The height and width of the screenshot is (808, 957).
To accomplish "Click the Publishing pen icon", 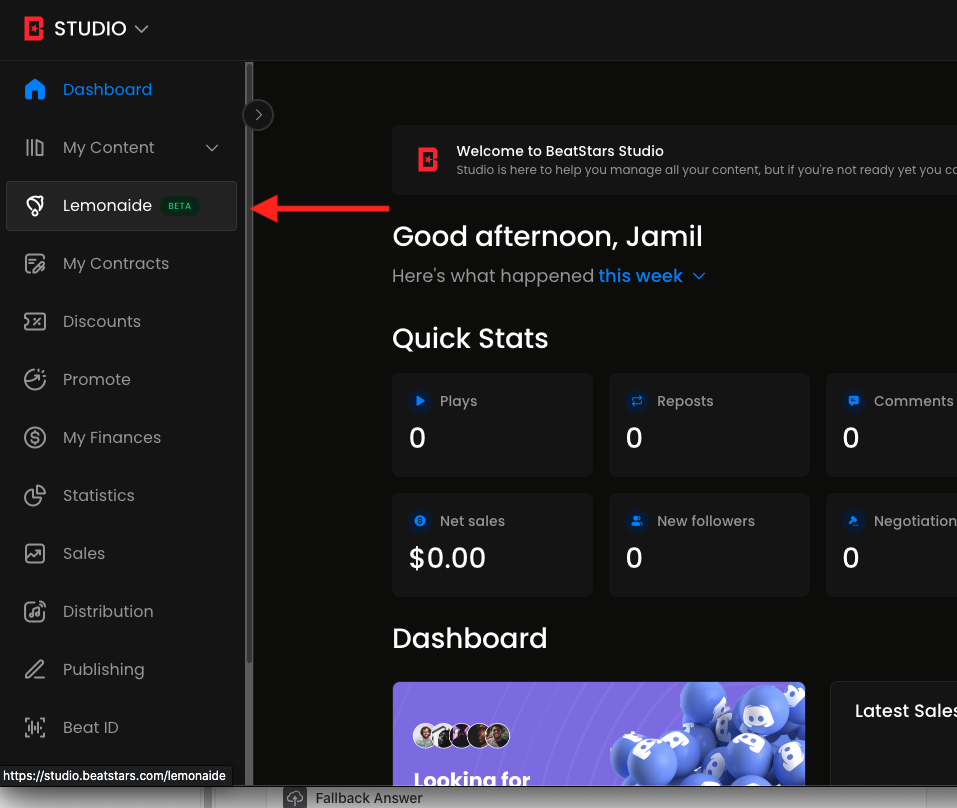I will pyautogui.click(x=35, y=669).
